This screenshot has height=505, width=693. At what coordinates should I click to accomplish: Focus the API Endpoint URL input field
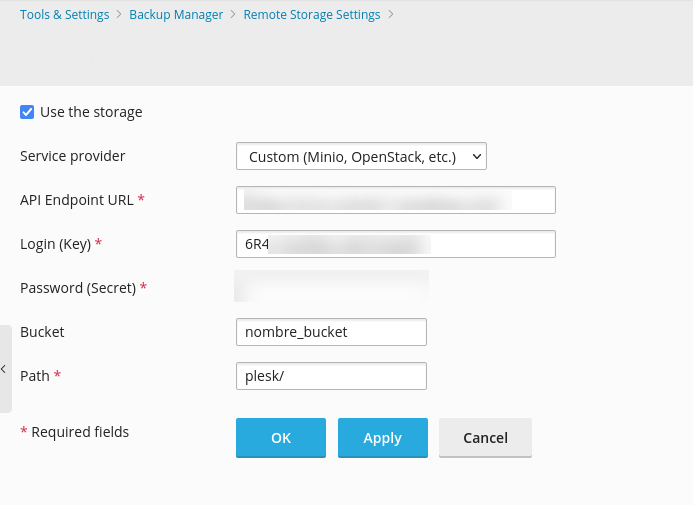(395, 200)
